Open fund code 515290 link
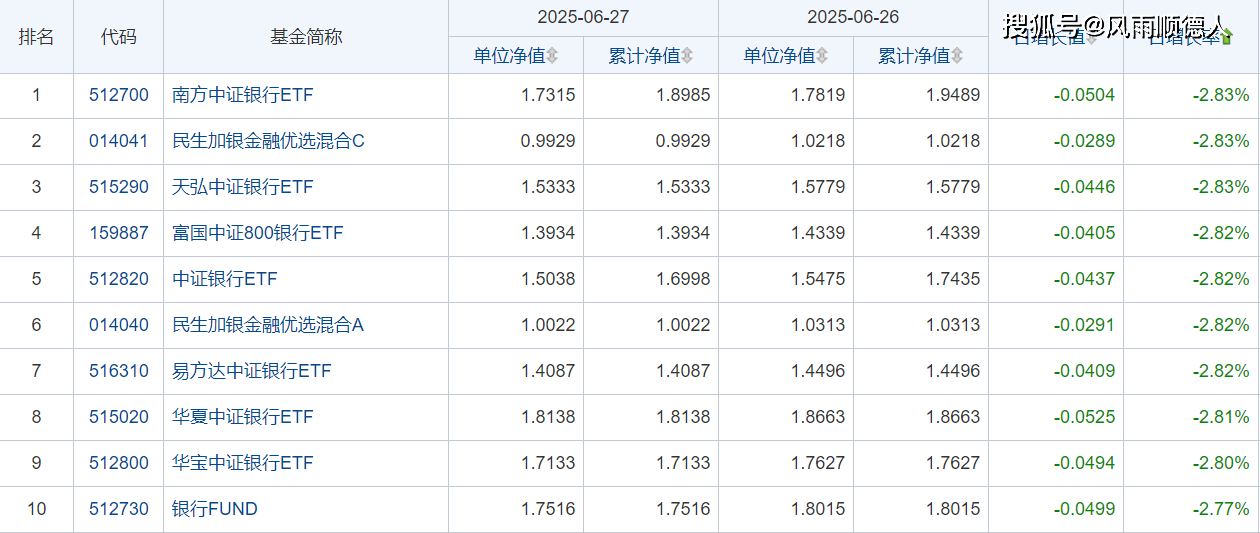This screenshot has height=533, width=1260. tap(118, 188)
